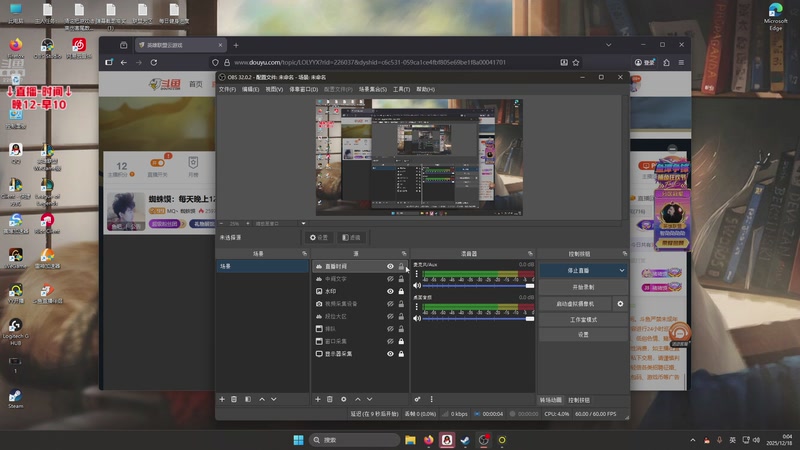800x450 pixels.
Task: Open the 文件(F) menu
Action: point(227,89)
